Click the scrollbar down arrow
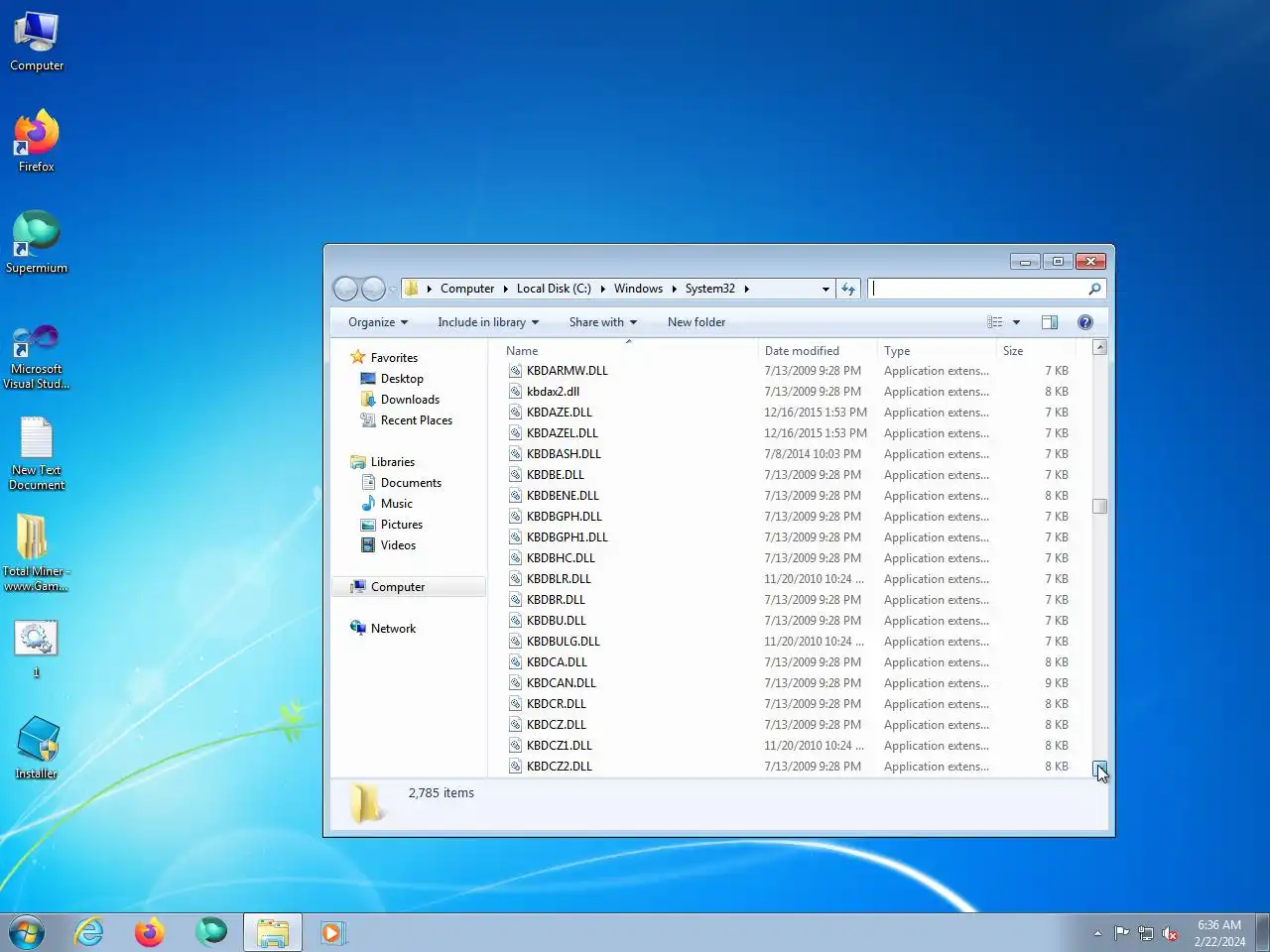The width and height of the screenshot is (1270, 952). point(1099,769)
